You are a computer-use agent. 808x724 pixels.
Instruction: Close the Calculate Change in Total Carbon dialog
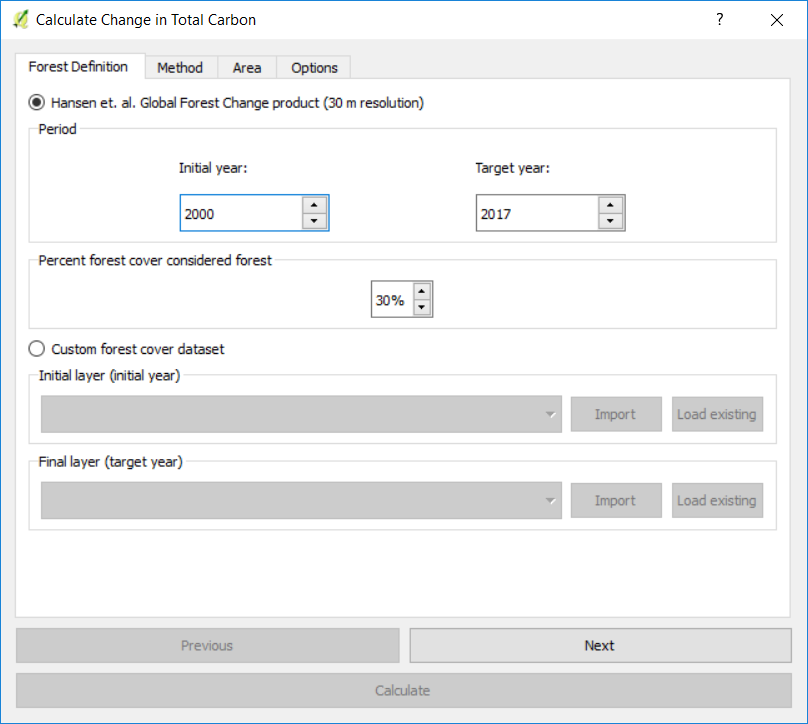(x=776, y=20)
